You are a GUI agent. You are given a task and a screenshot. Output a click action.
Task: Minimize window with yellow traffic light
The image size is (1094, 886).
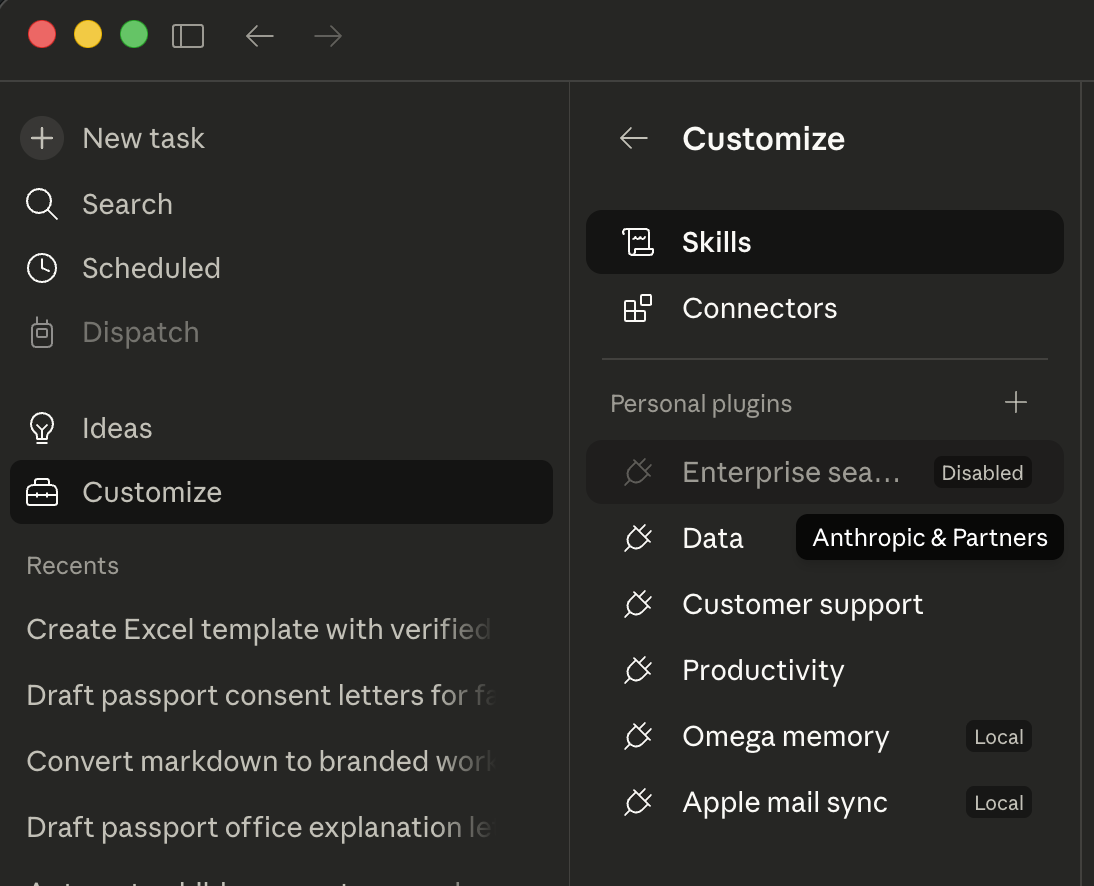(x=88, y=35)
